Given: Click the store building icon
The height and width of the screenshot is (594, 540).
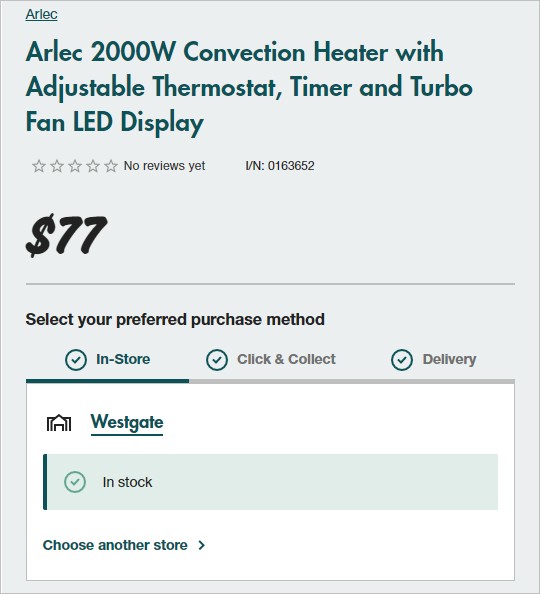Looking at the screenshot, I should (59, 423).
